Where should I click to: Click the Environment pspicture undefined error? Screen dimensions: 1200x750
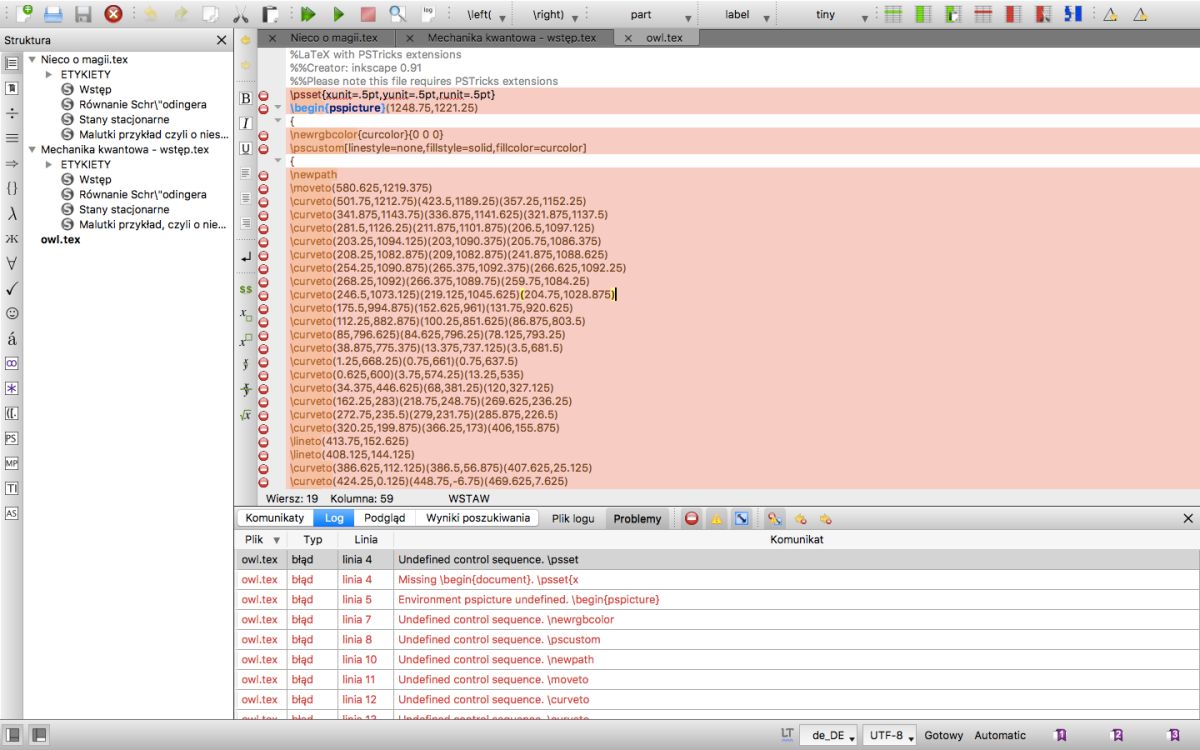[717, 599]
